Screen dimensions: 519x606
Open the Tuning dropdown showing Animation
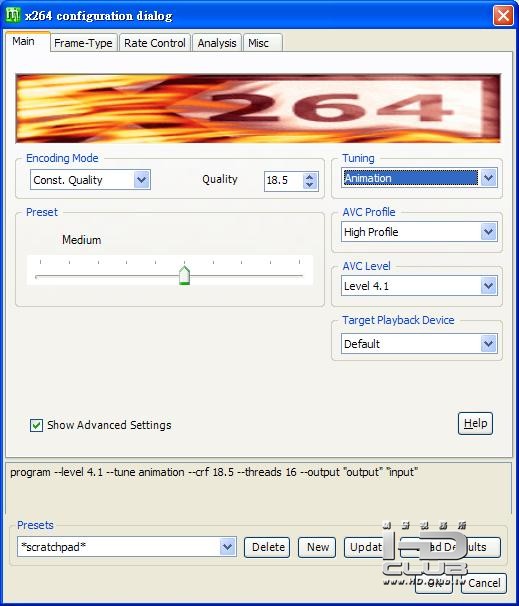[419, 178]
